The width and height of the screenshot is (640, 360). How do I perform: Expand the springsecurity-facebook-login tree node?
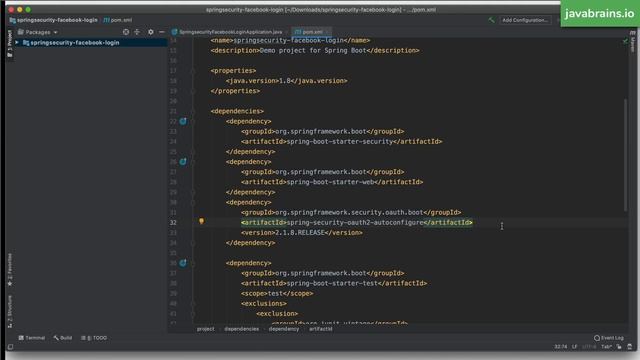point(17,42)
